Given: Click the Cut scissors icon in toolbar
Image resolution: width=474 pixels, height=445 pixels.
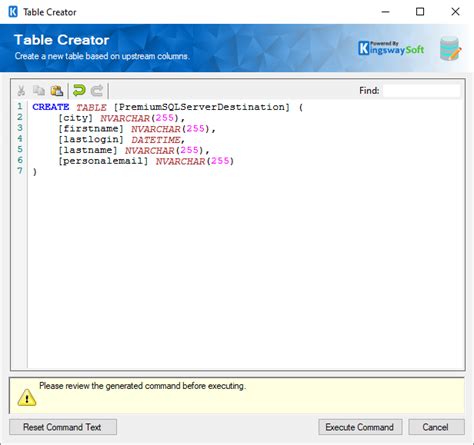Looking at the screenshot, I should point(21,90).
